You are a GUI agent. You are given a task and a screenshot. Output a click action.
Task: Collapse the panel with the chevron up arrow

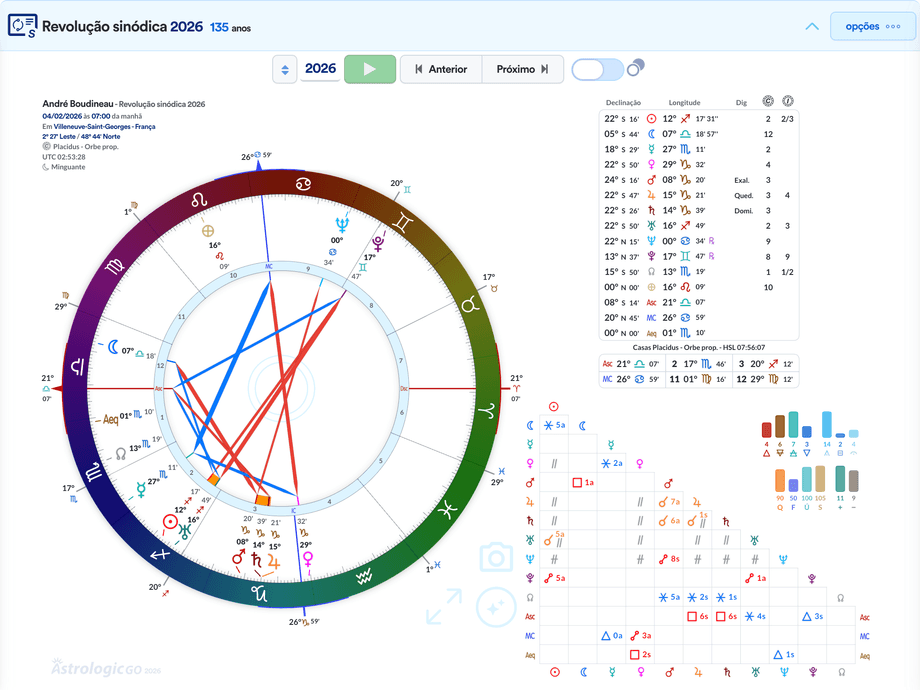[x=812, y=26]
